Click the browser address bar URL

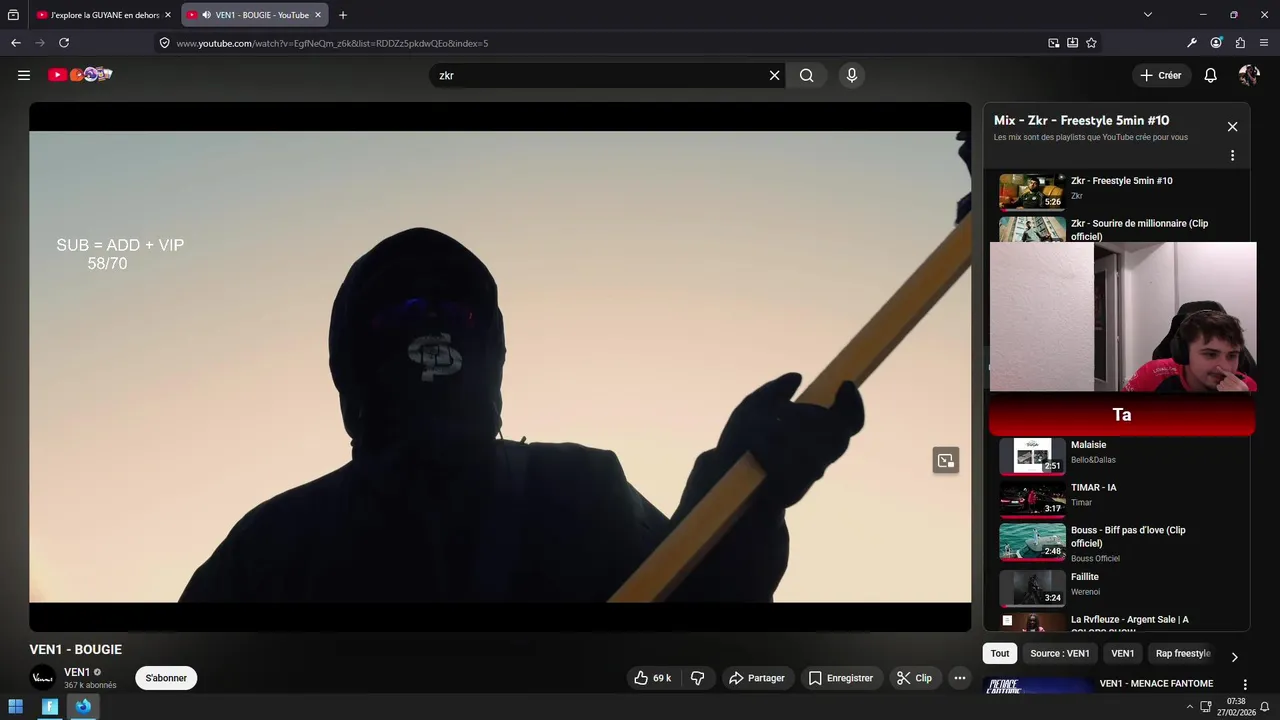(x=332, y=43)
